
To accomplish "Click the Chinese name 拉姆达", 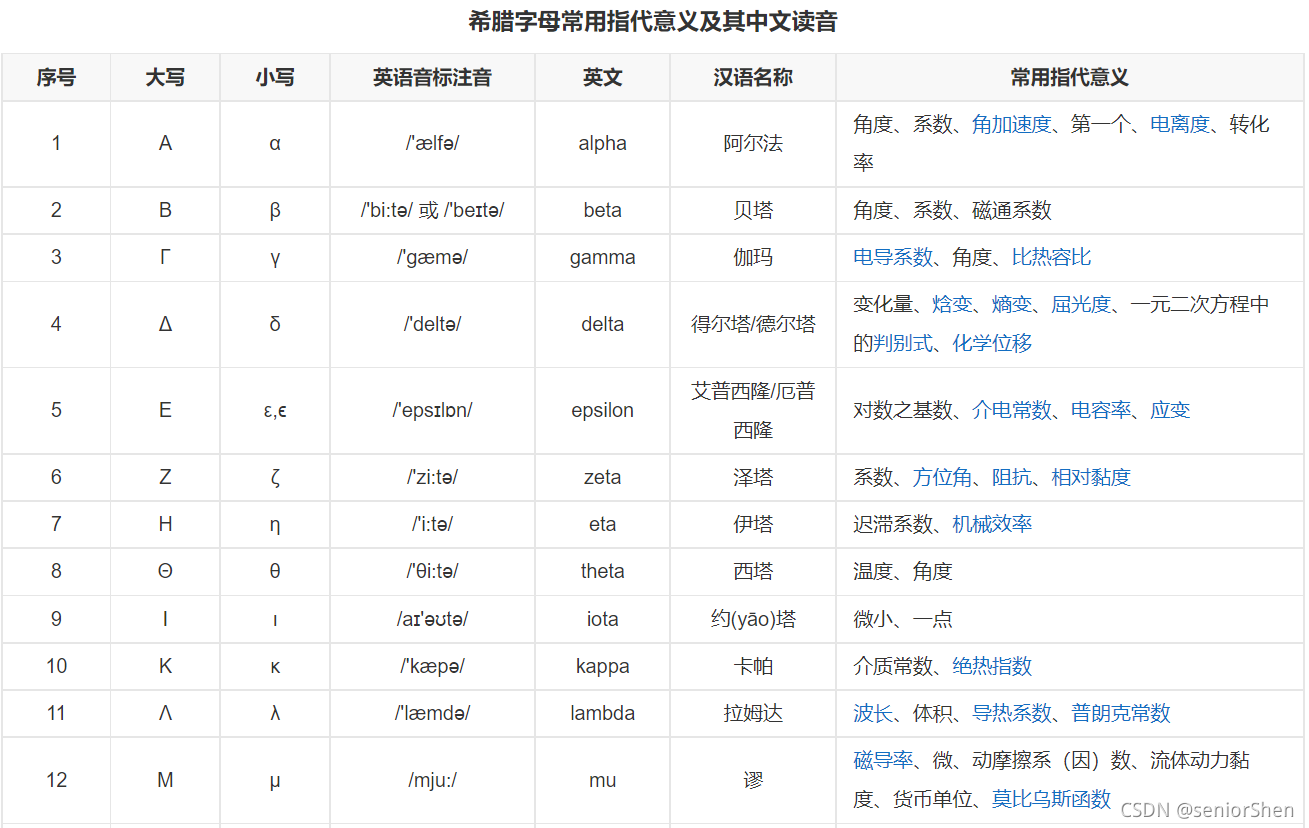I will [753, 713].
